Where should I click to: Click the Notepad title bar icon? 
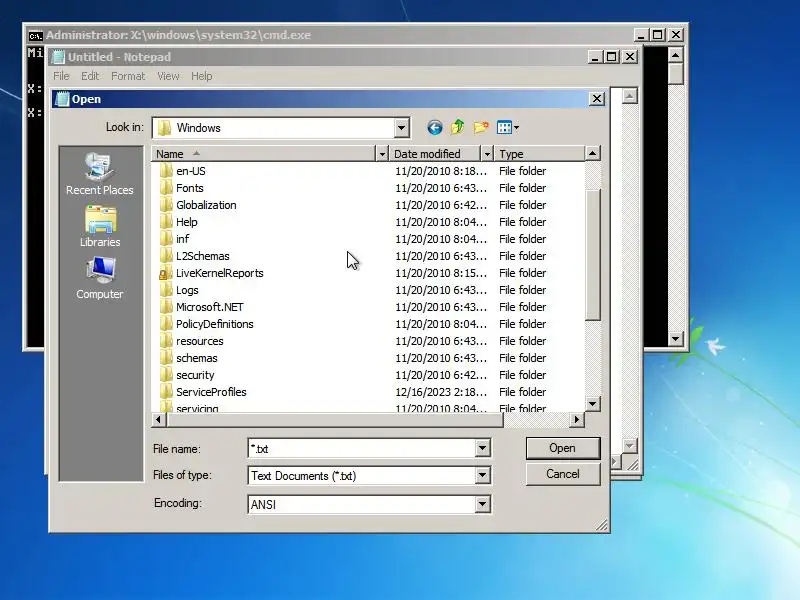coord(59,57)
